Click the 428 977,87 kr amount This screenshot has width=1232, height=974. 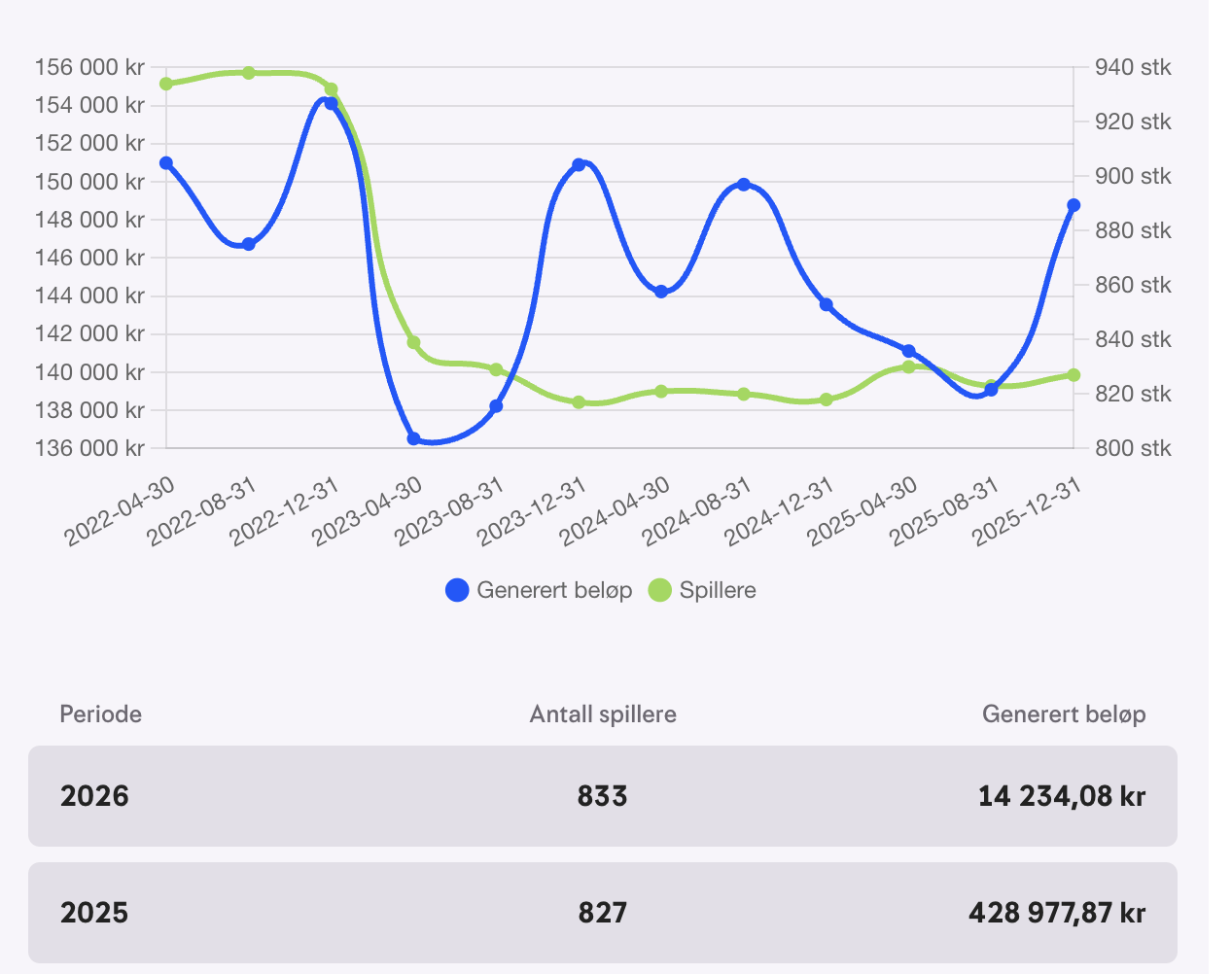[x=1056, y=913]
